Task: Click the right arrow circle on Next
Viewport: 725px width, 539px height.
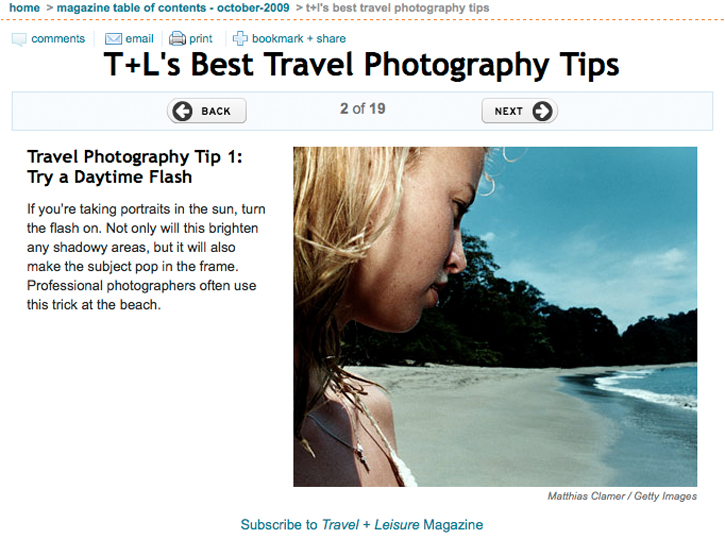Action: pos(542,111)
